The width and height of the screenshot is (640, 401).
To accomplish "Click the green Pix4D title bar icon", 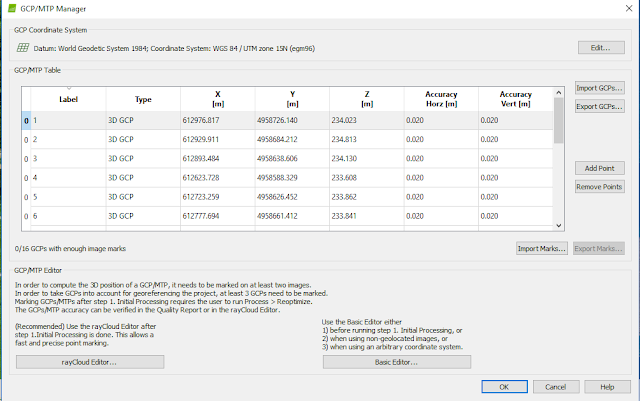I will point(12,8).
